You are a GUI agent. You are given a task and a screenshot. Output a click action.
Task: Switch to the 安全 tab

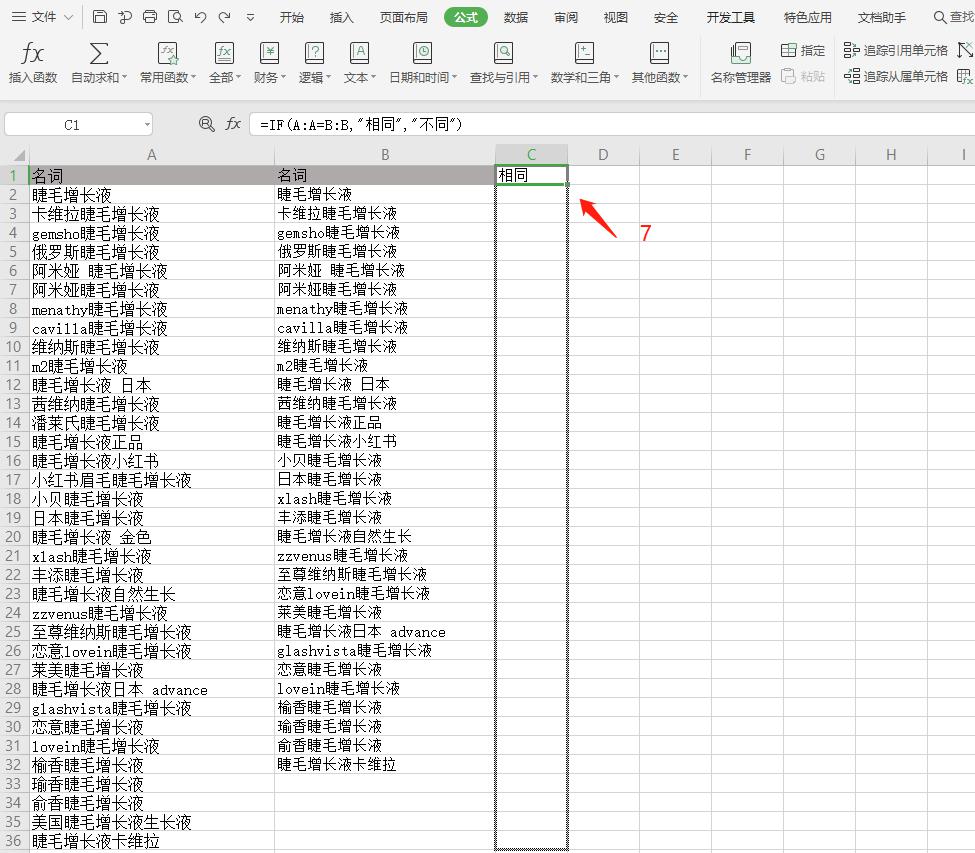click(x=665, y=17)
